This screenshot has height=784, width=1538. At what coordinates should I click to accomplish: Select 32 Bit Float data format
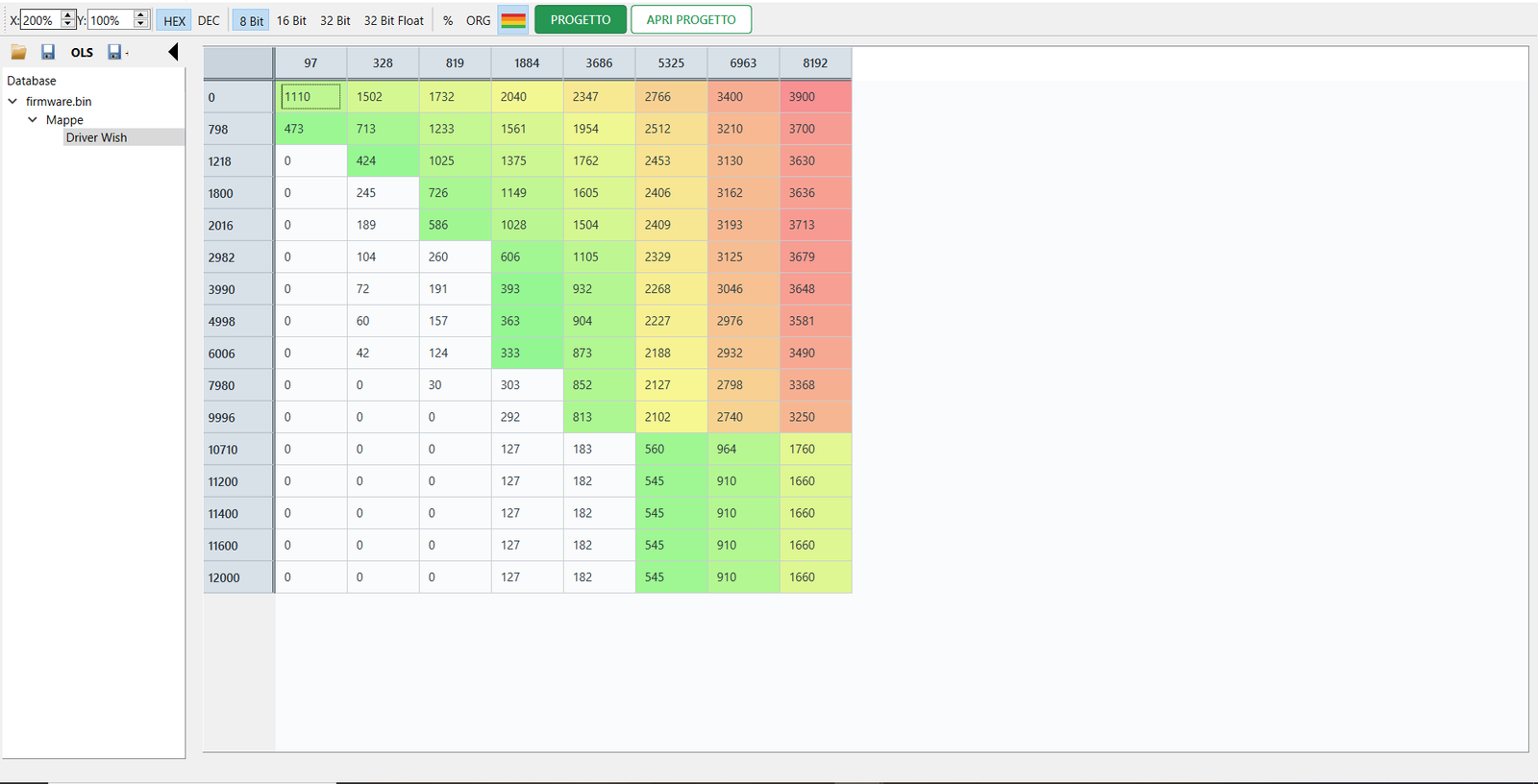(393, 20)
